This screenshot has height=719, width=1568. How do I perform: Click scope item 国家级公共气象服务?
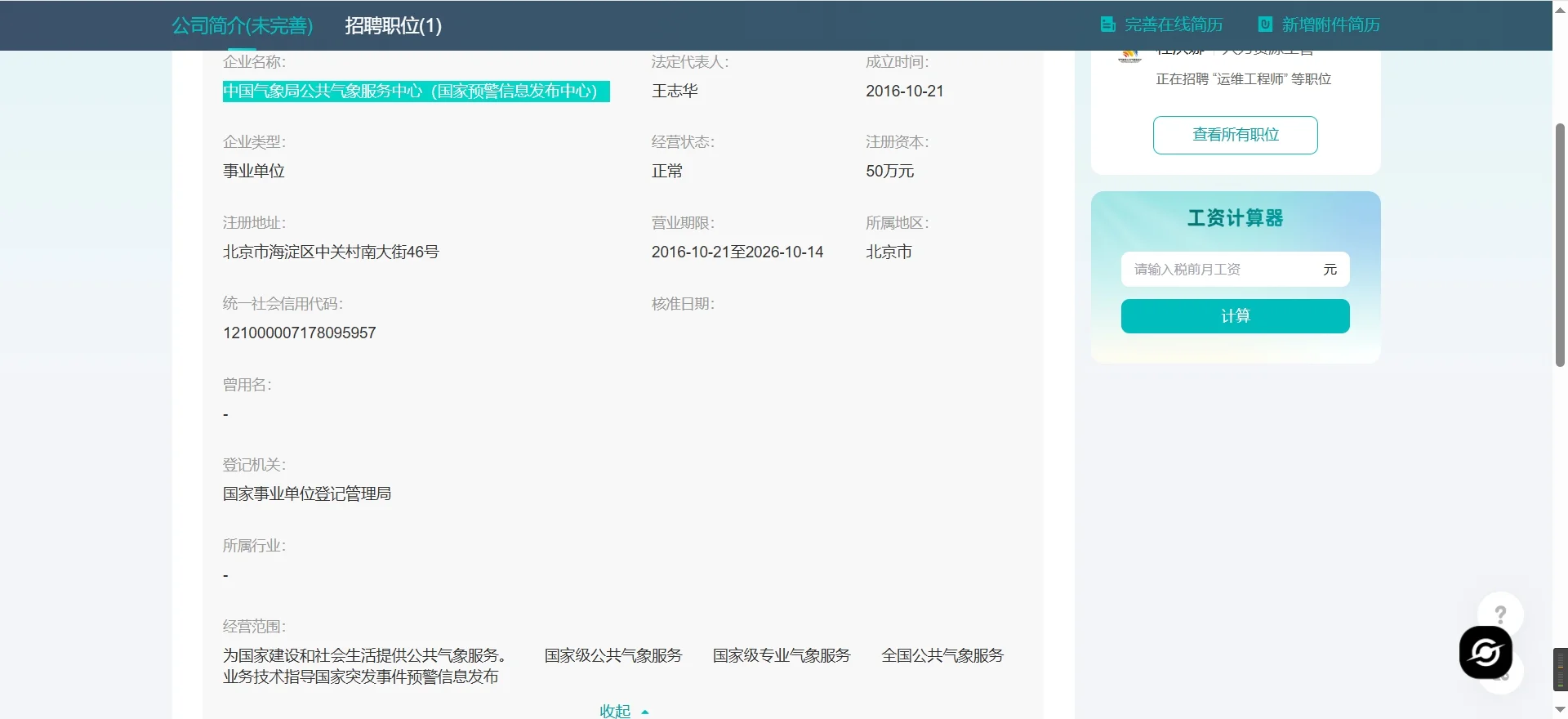point(613,655)
